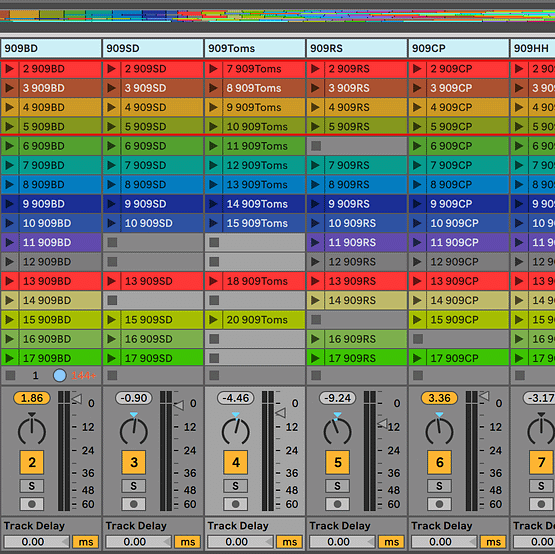
Task: Click the blue clip position pie indicator
Action: (59, 375)
